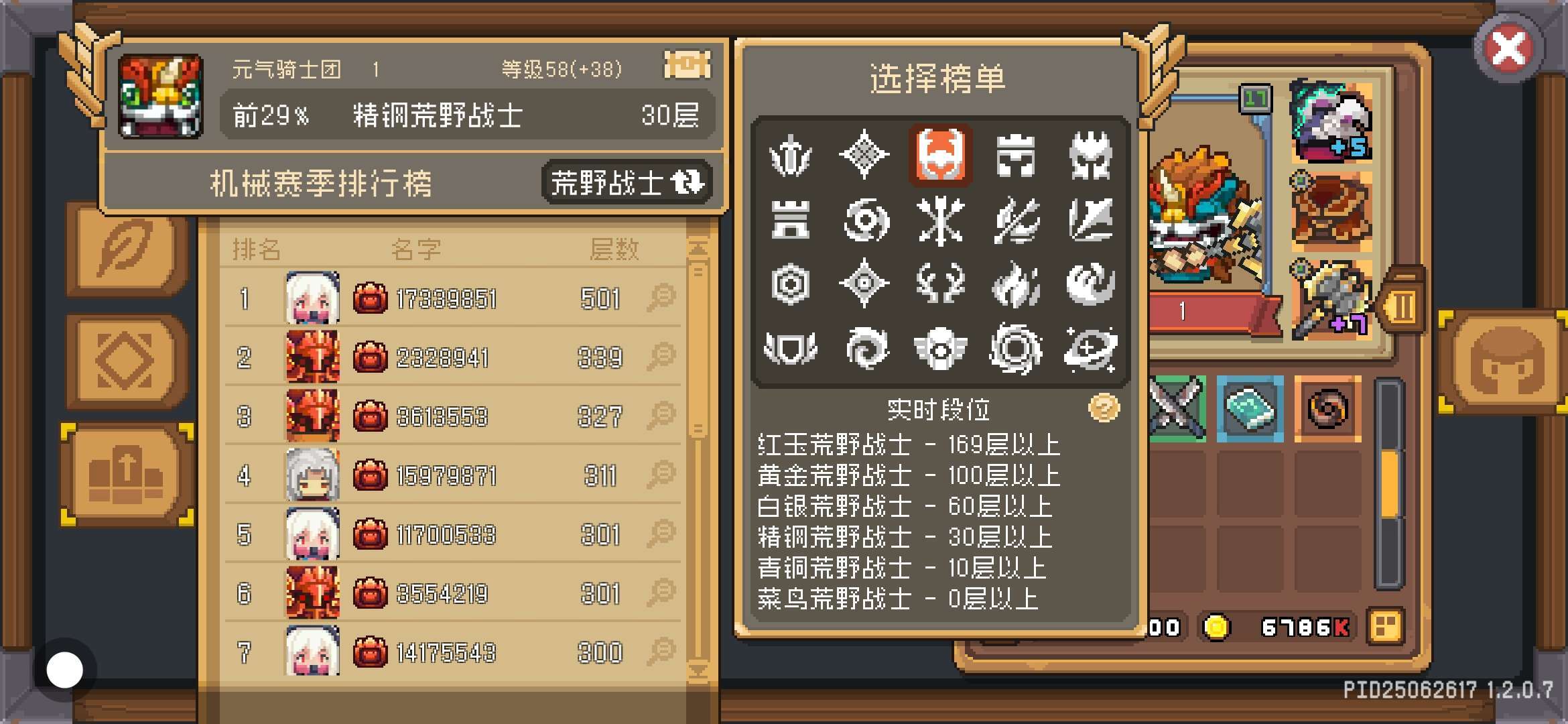Image resolution: width=1568 pixels, height=724 pixels.
Task: Open the podium ranking tab
Action: 127,474
